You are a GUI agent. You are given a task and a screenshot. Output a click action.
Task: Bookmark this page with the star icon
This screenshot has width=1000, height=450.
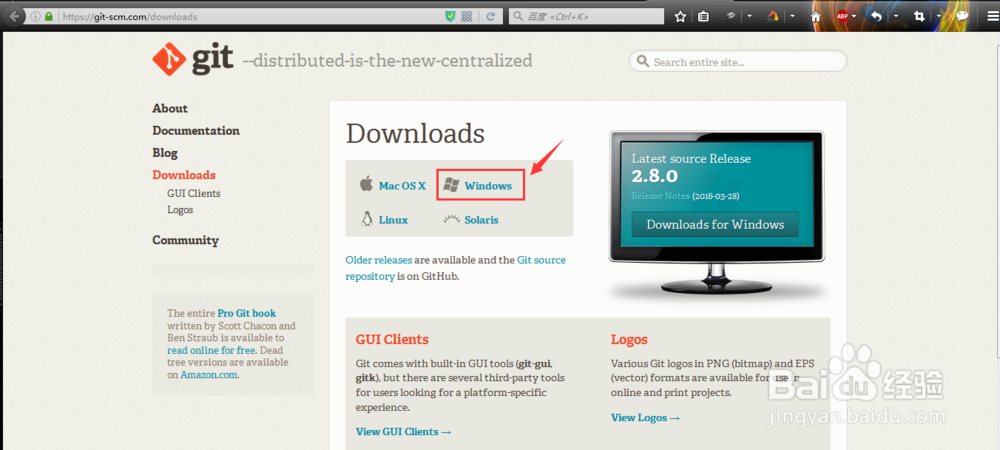(680, 17)
